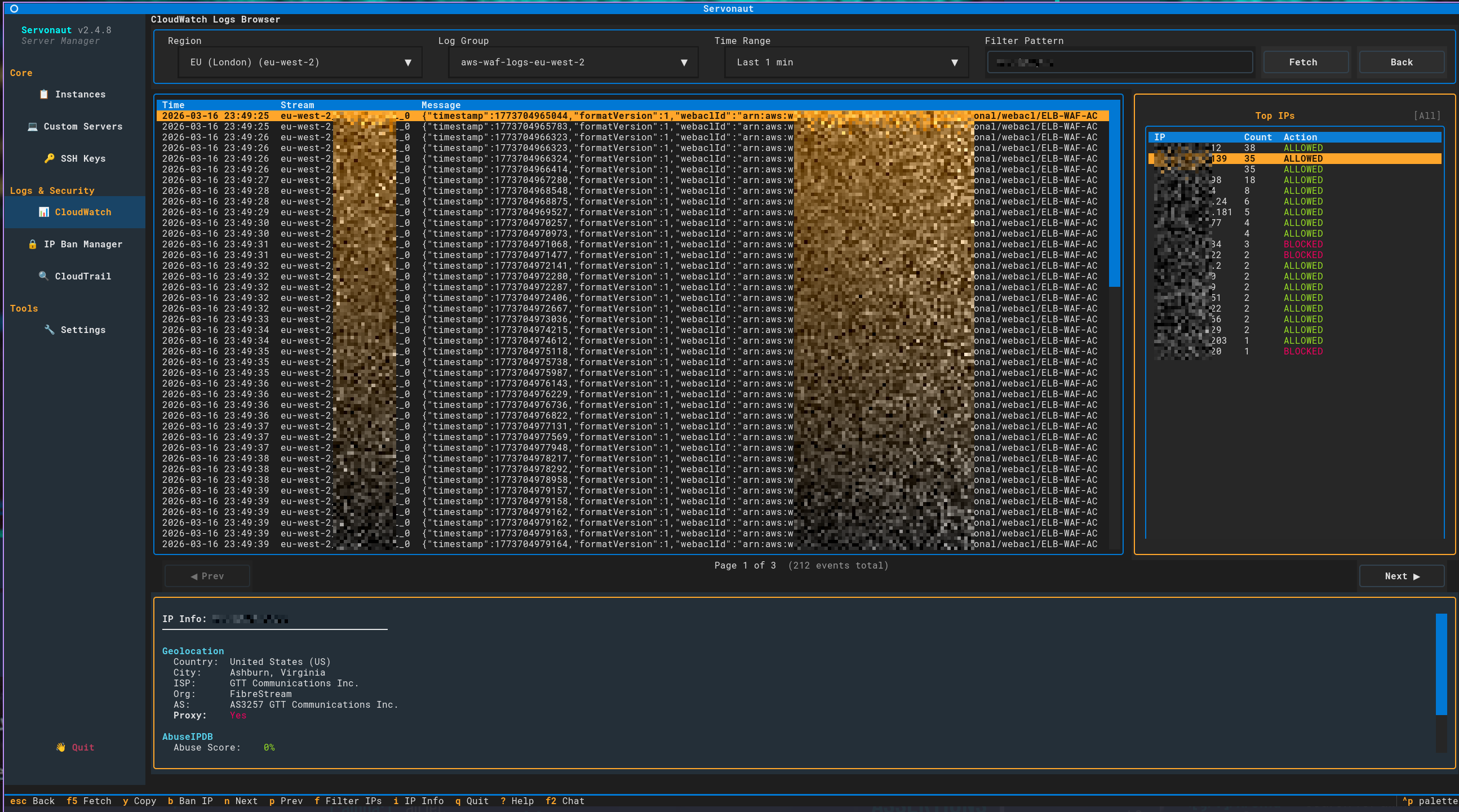1459x812 pixels.
Task: Click the IP Ban Manager lock icon
Action: pyautogui.click(x=33, y=244)
